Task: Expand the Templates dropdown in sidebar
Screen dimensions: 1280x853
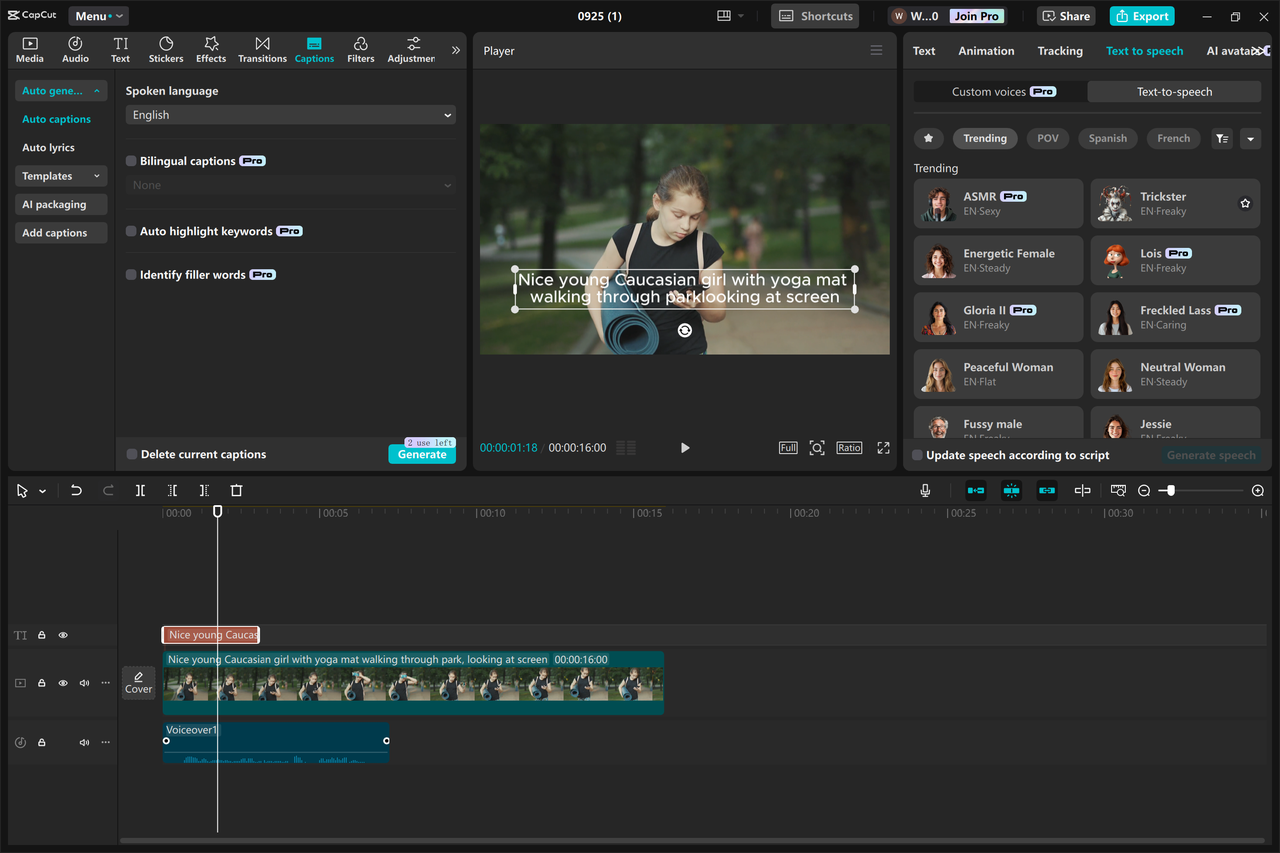Action: (60, 176)
